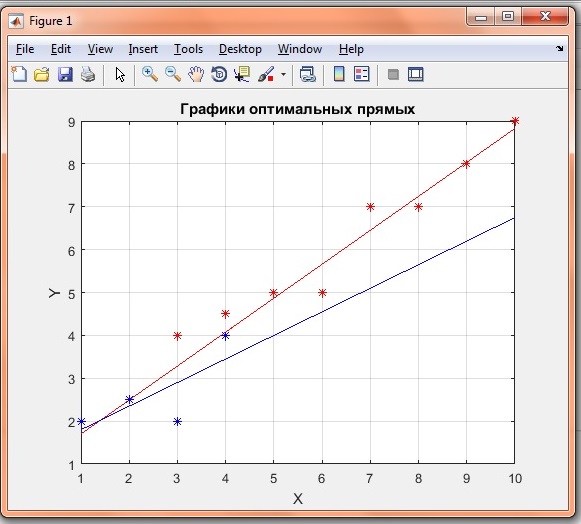This screenshot has height=524, width=581.
Task: Click the red data point at X equals 7
Action: (x=370, y=207)
